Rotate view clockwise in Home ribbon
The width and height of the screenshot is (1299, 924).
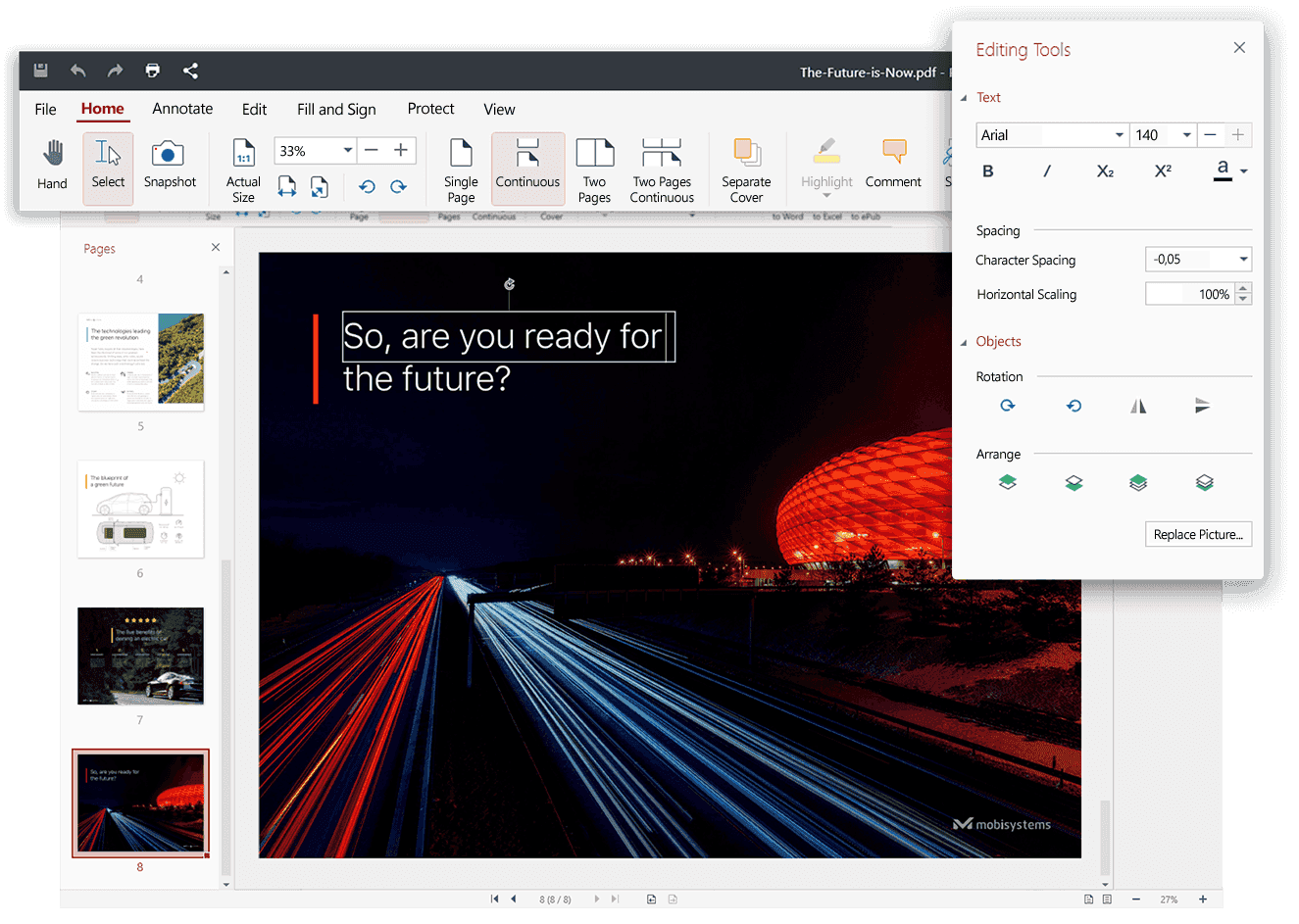point(398,186)
